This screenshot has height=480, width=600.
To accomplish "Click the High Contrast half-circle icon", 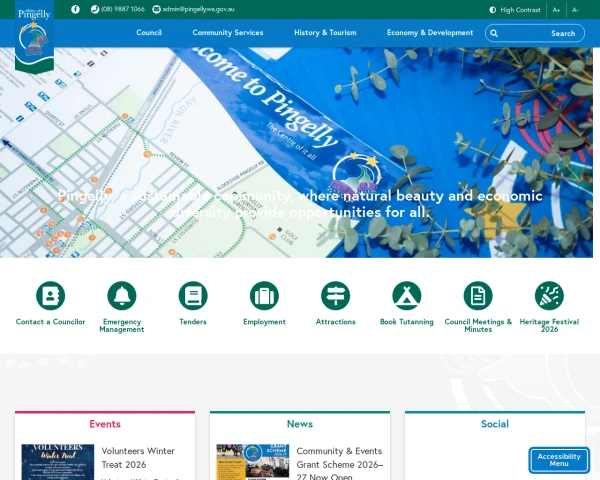I will pyautogui.click(x=493, y=10).
